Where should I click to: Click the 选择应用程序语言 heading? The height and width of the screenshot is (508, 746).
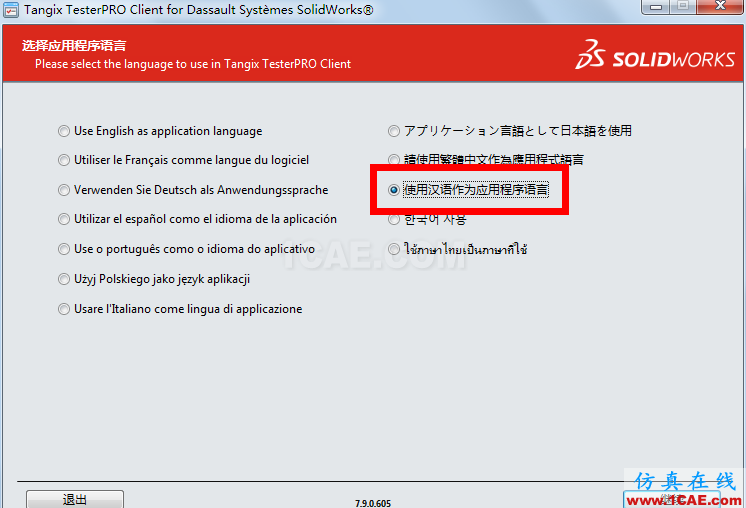[74, 46]
